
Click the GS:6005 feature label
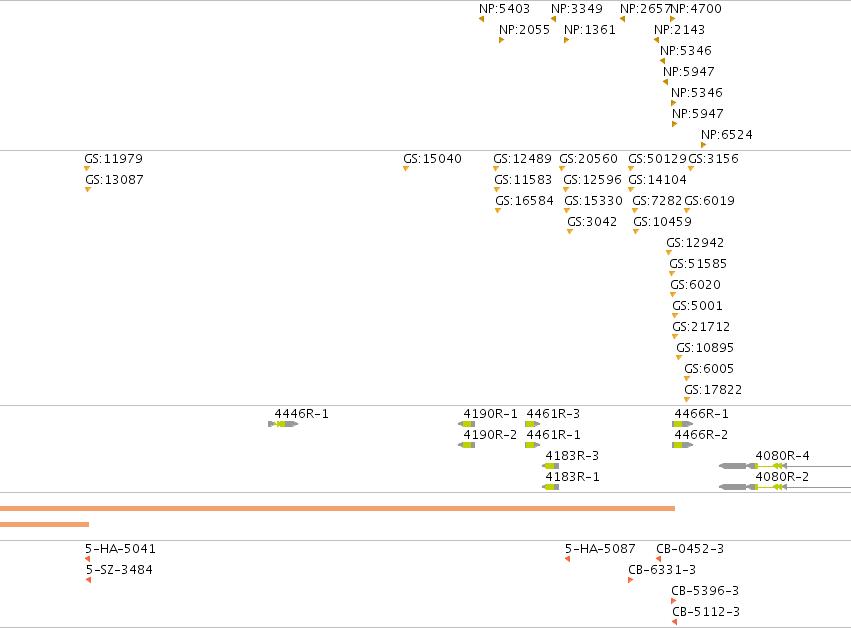709,369
